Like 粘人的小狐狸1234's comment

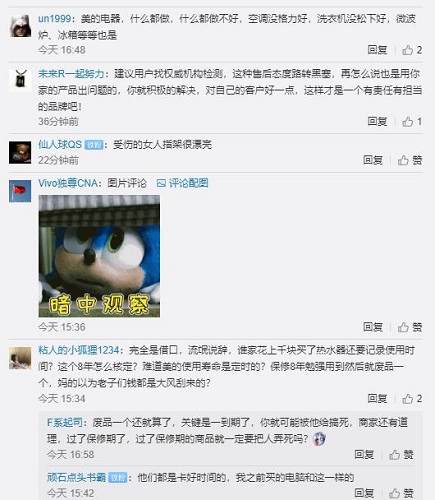pos(412,399)
